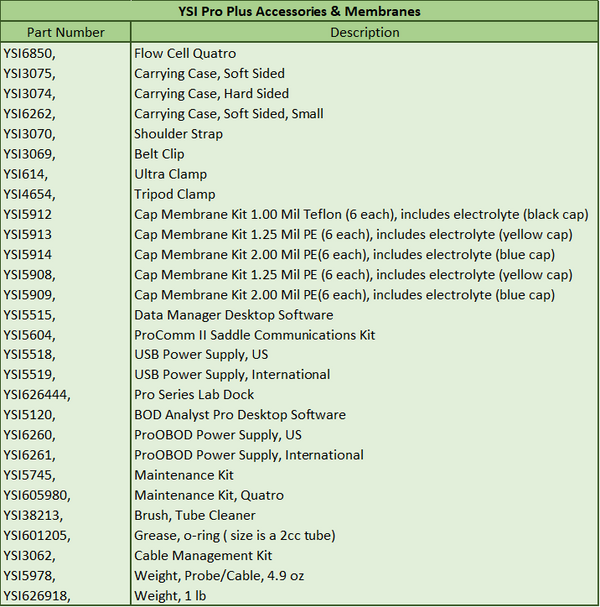Click the YSI5912 part number
This screenshot has width=600, height=607.
click(x=27, y=214)
